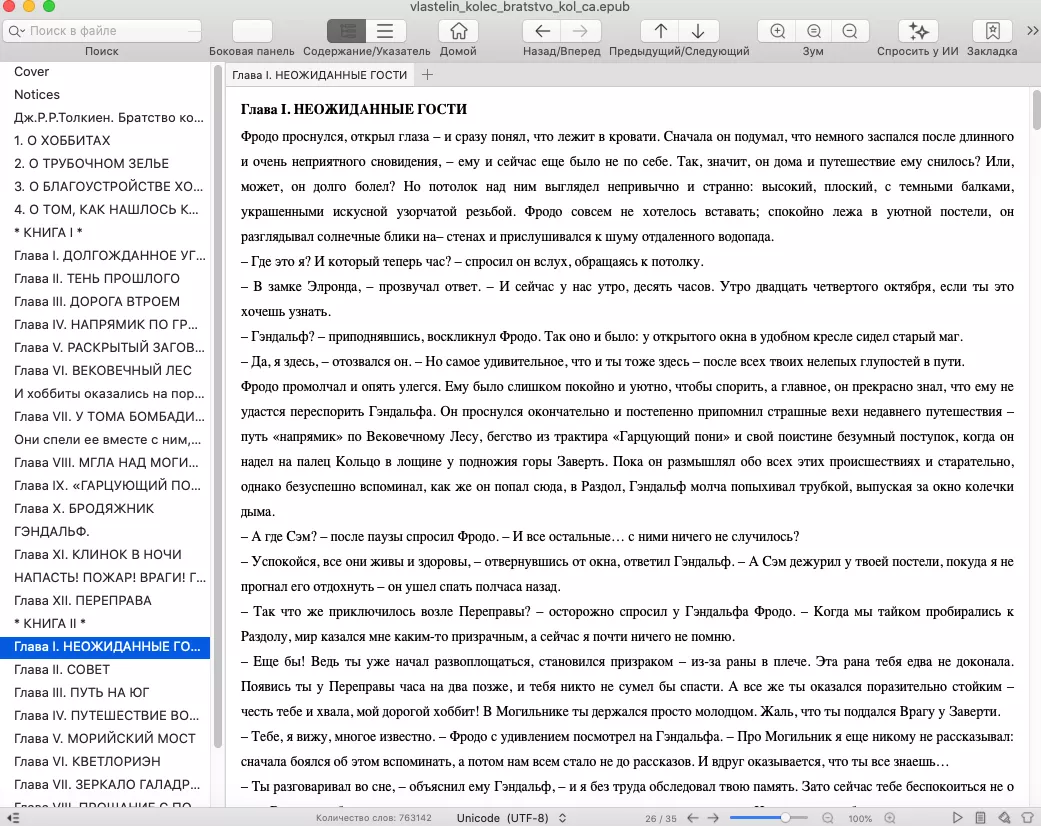This screenshot has width=1041, height=826.
Task: Zoom in using toolbar magnifier plus
Action: (777, 31)
